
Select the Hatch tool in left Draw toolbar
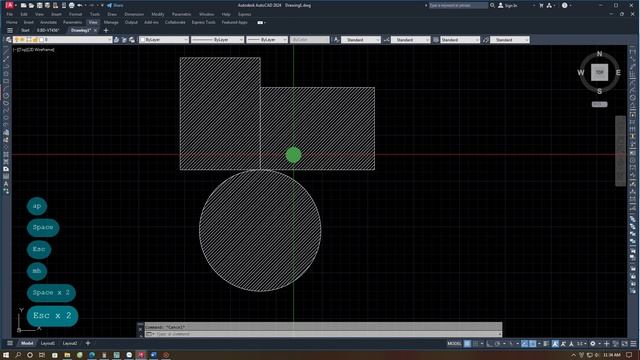(6, 155)
